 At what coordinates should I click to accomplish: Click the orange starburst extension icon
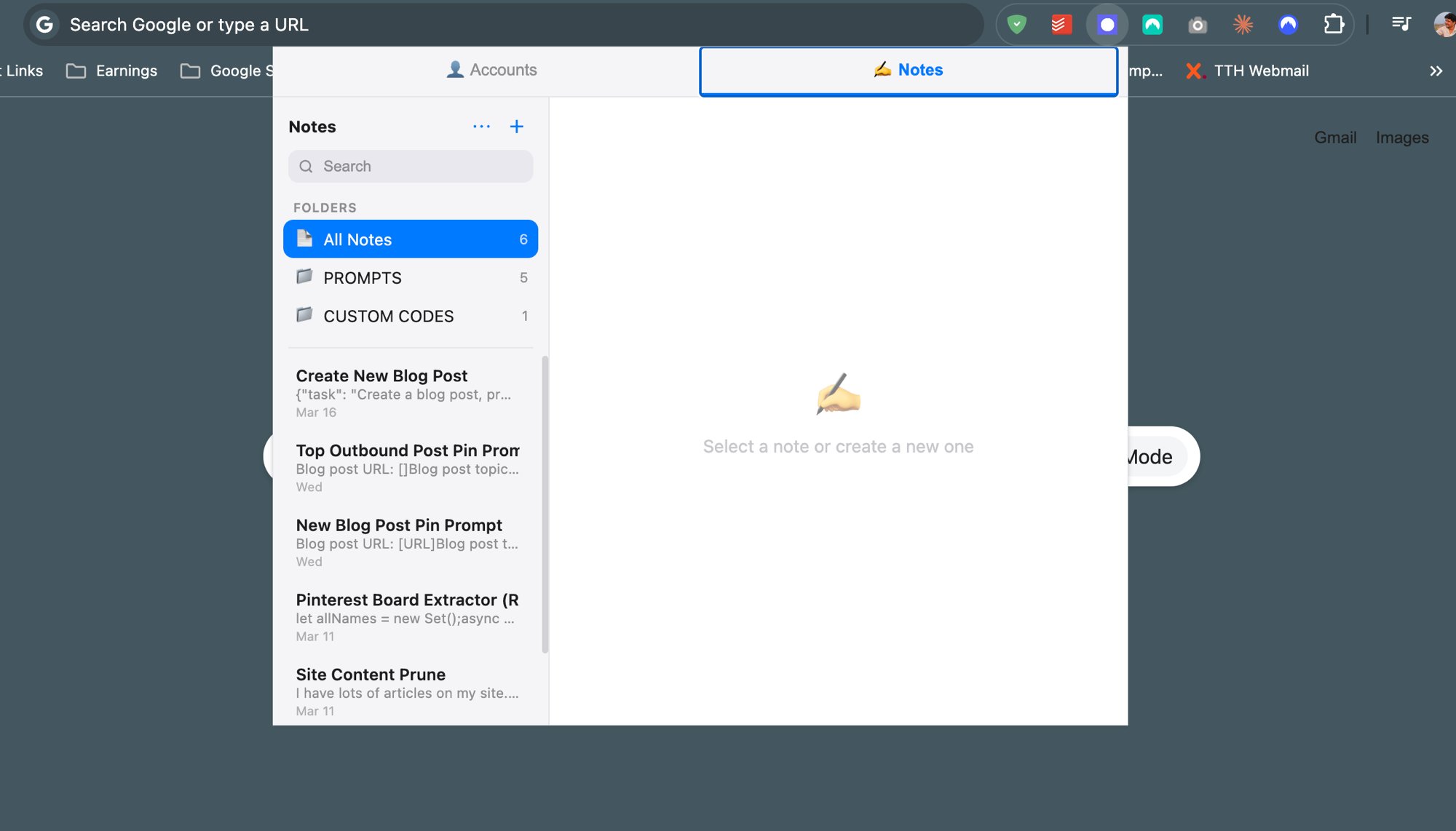pyautogui.click(x=1243, y=25)
